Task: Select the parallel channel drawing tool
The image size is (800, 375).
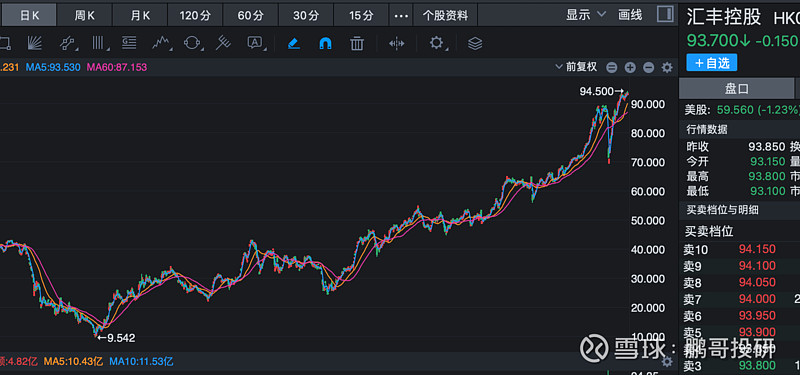Action: [x=68, y=43]
